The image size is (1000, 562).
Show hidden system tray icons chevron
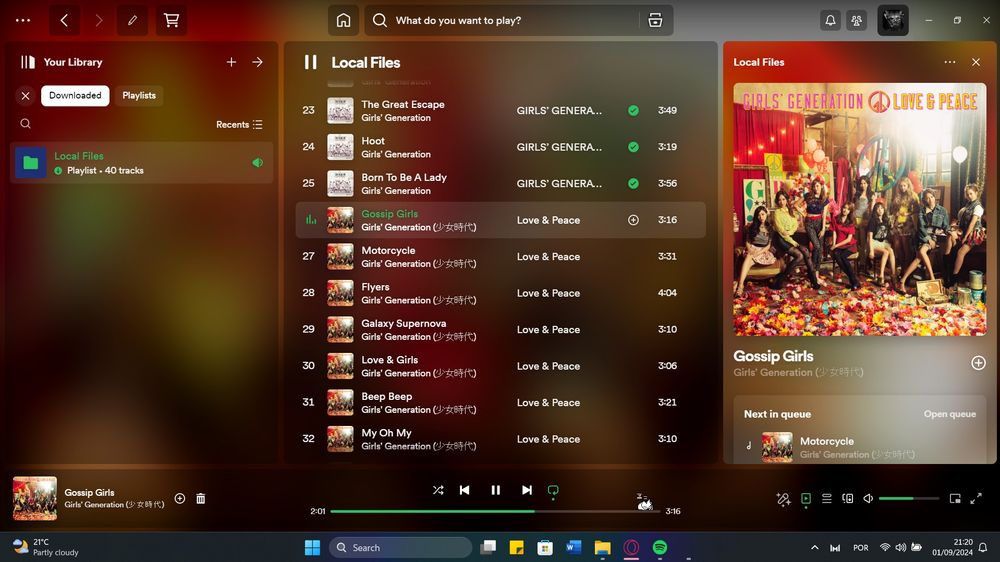point(814,547)
